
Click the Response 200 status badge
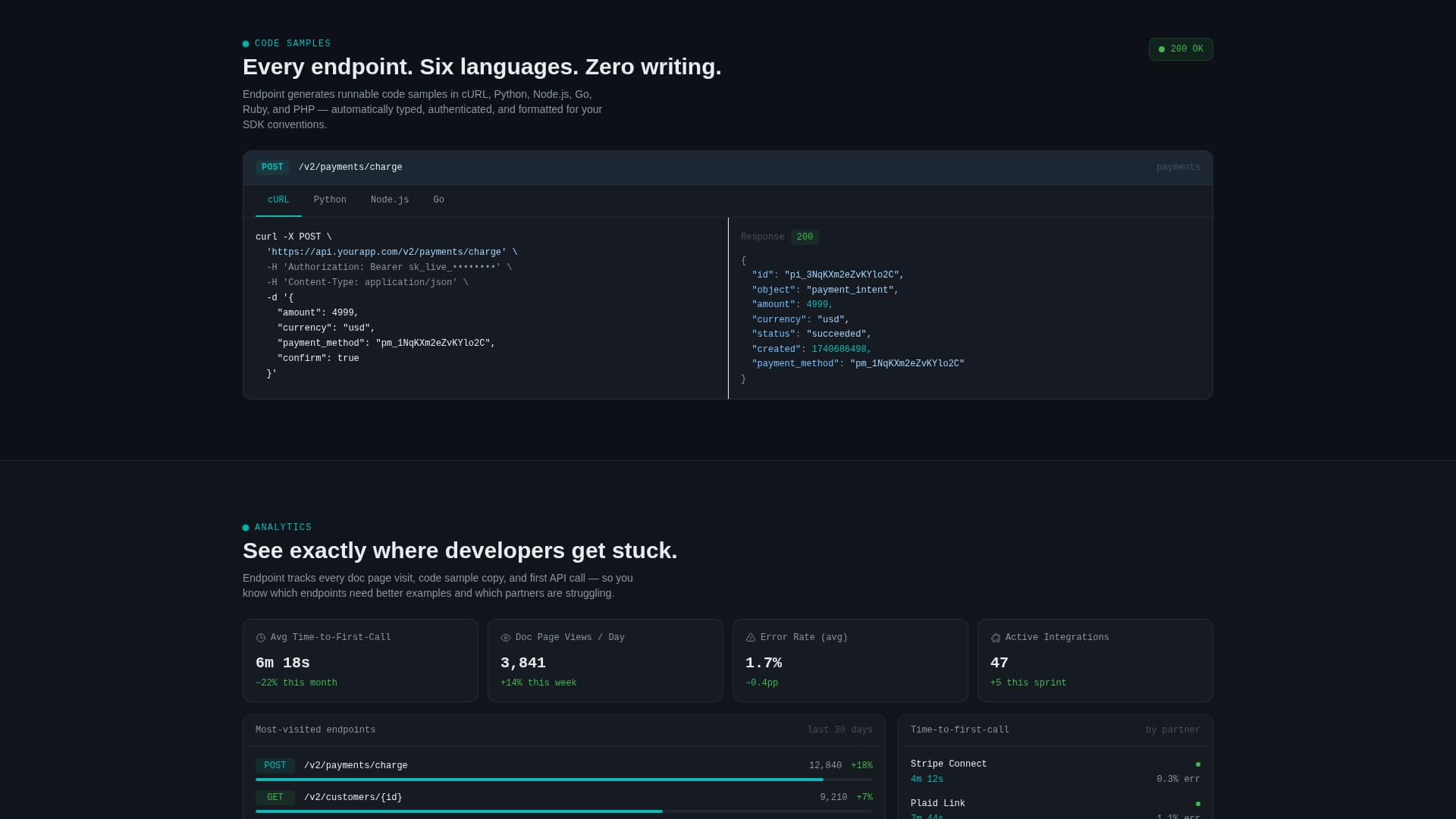[805, 237]
